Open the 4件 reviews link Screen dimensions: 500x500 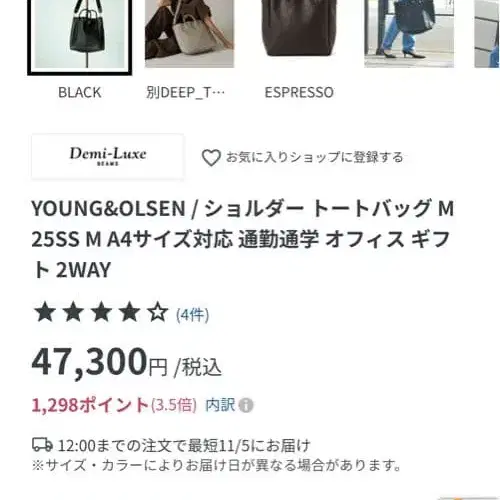(x=192, y=314)
